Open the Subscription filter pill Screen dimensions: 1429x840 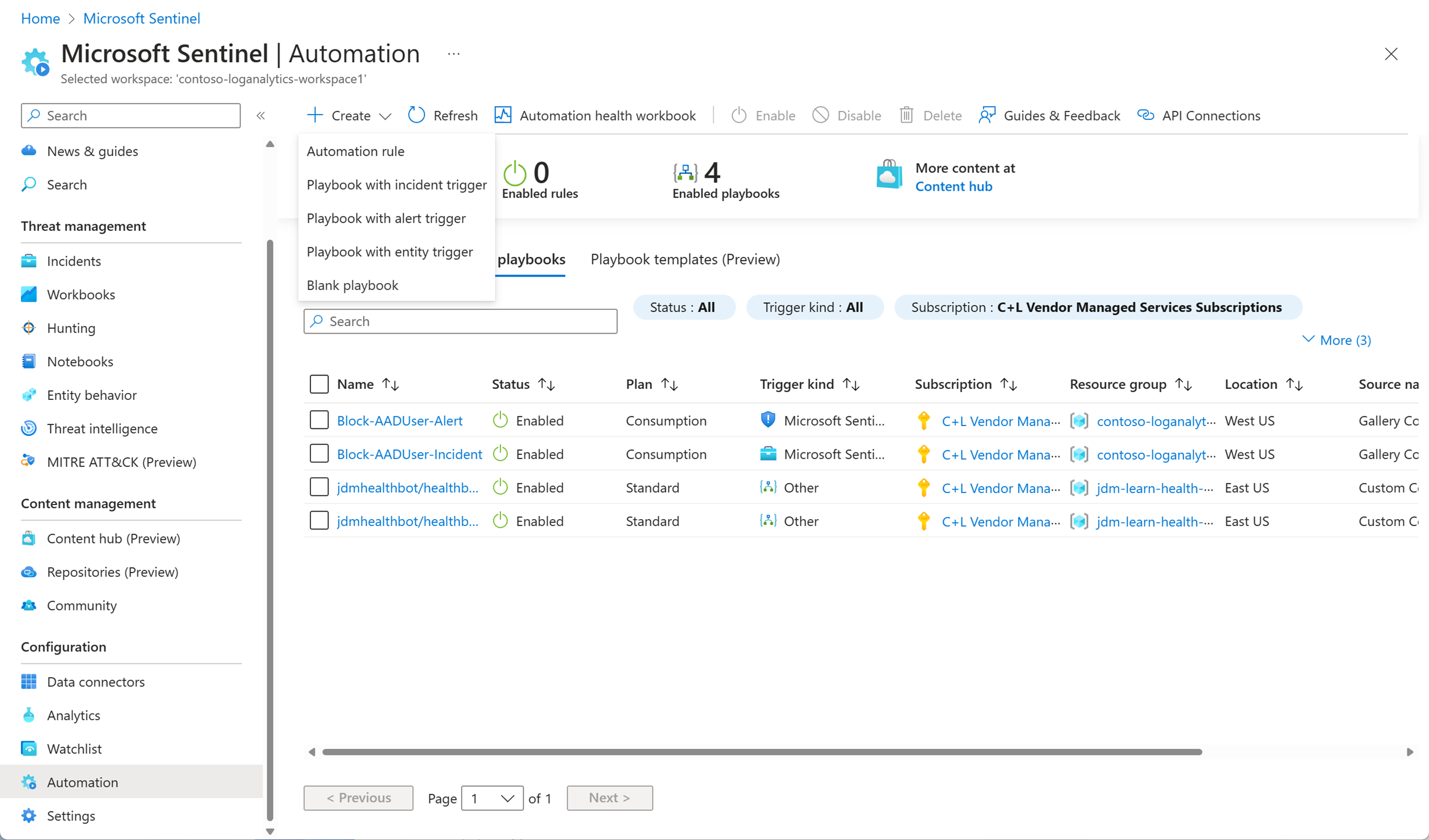pos(1098,308)
